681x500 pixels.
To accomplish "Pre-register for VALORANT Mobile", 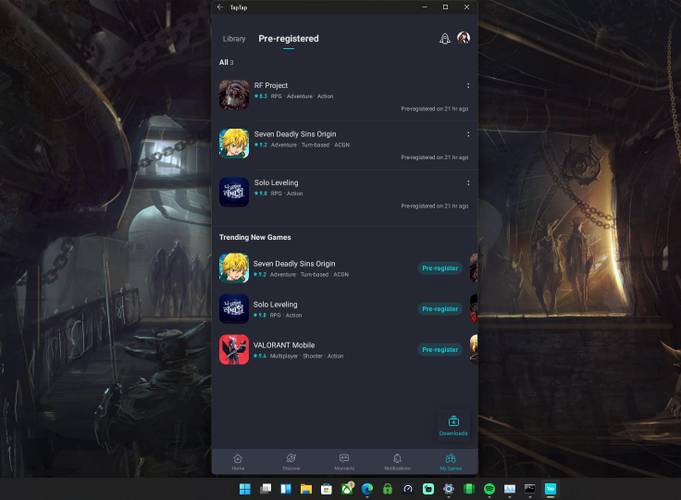I will coord(440,350).
